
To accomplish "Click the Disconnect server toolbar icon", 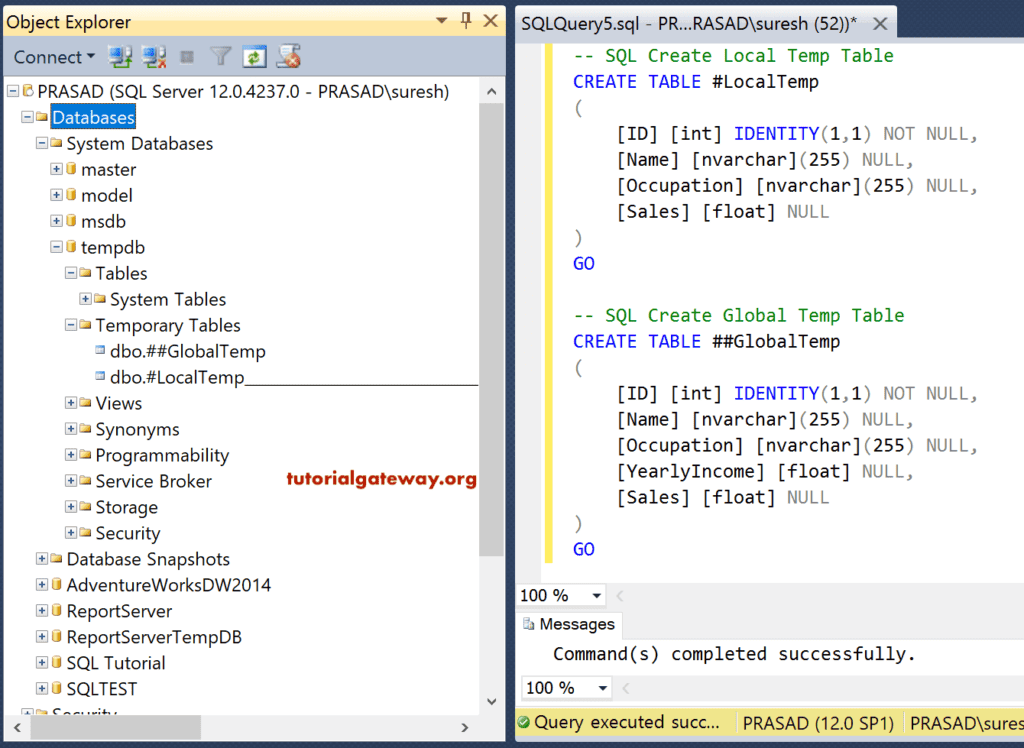I will pos(154,57).
